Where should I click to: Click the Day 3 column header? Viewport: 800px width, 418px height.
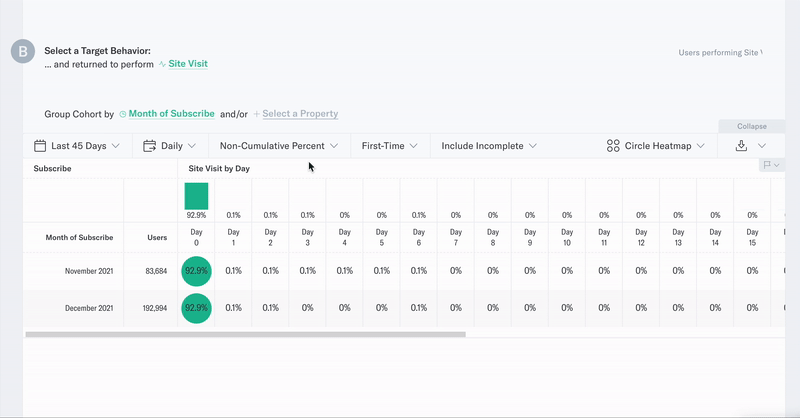pyautogui.click(x=308, y=237)
